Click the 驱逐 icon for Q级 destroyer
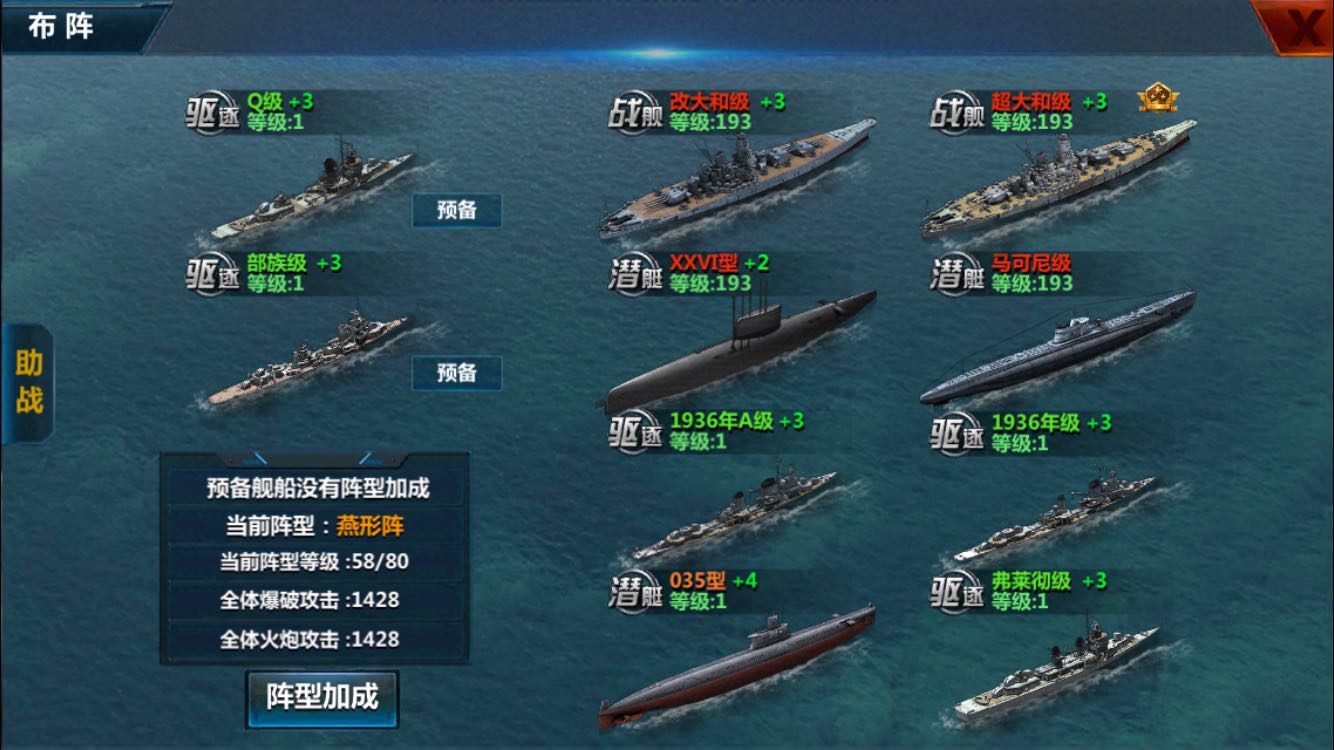 tap(213, 113)
